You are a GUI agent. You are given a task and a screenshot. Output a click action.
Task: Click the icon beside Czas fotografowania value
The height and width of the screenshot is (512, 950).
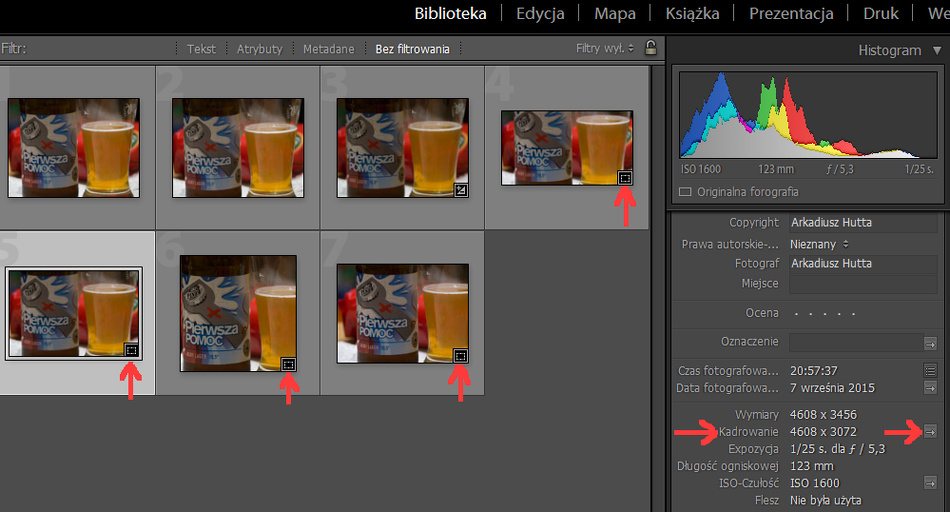click(930, 370)
